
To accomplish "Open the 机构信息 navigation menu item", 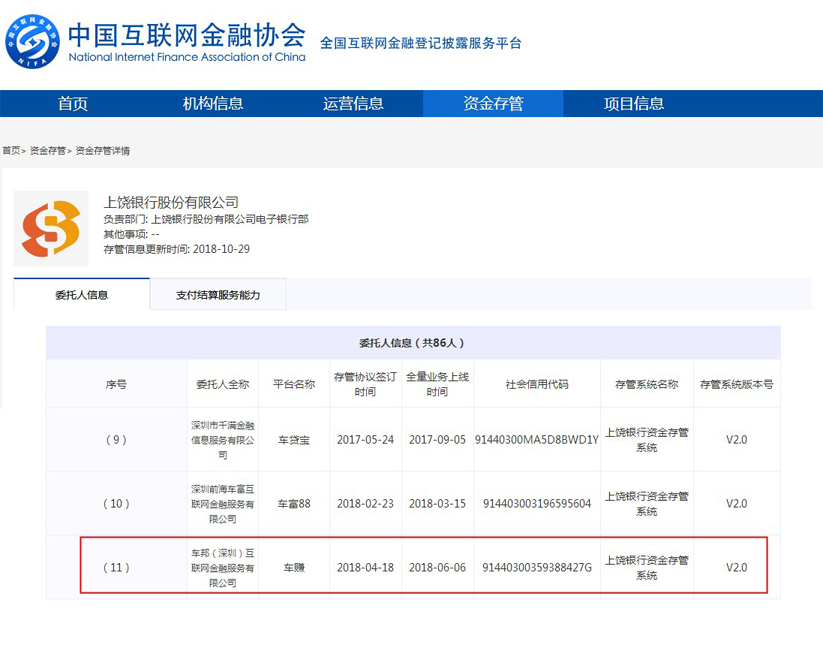I will (213, 103).
